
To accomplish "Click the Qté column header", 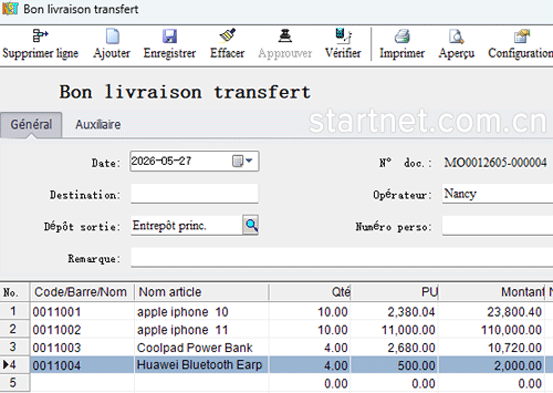I will click(310, 292).
